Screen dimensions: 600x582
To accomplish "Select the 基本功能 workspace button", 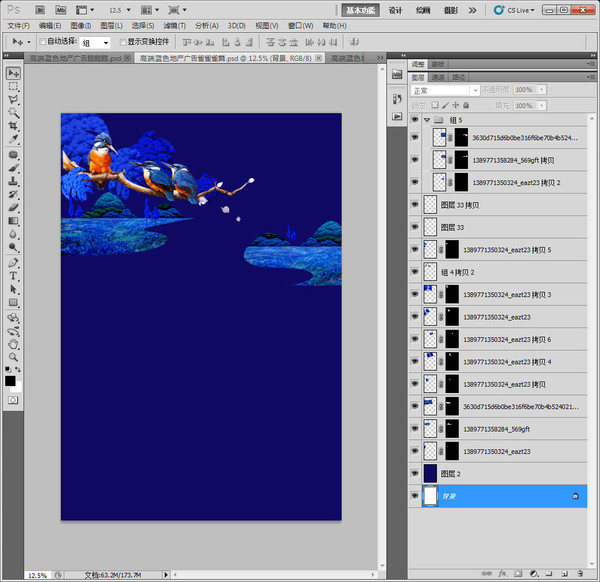I will 360,10.
